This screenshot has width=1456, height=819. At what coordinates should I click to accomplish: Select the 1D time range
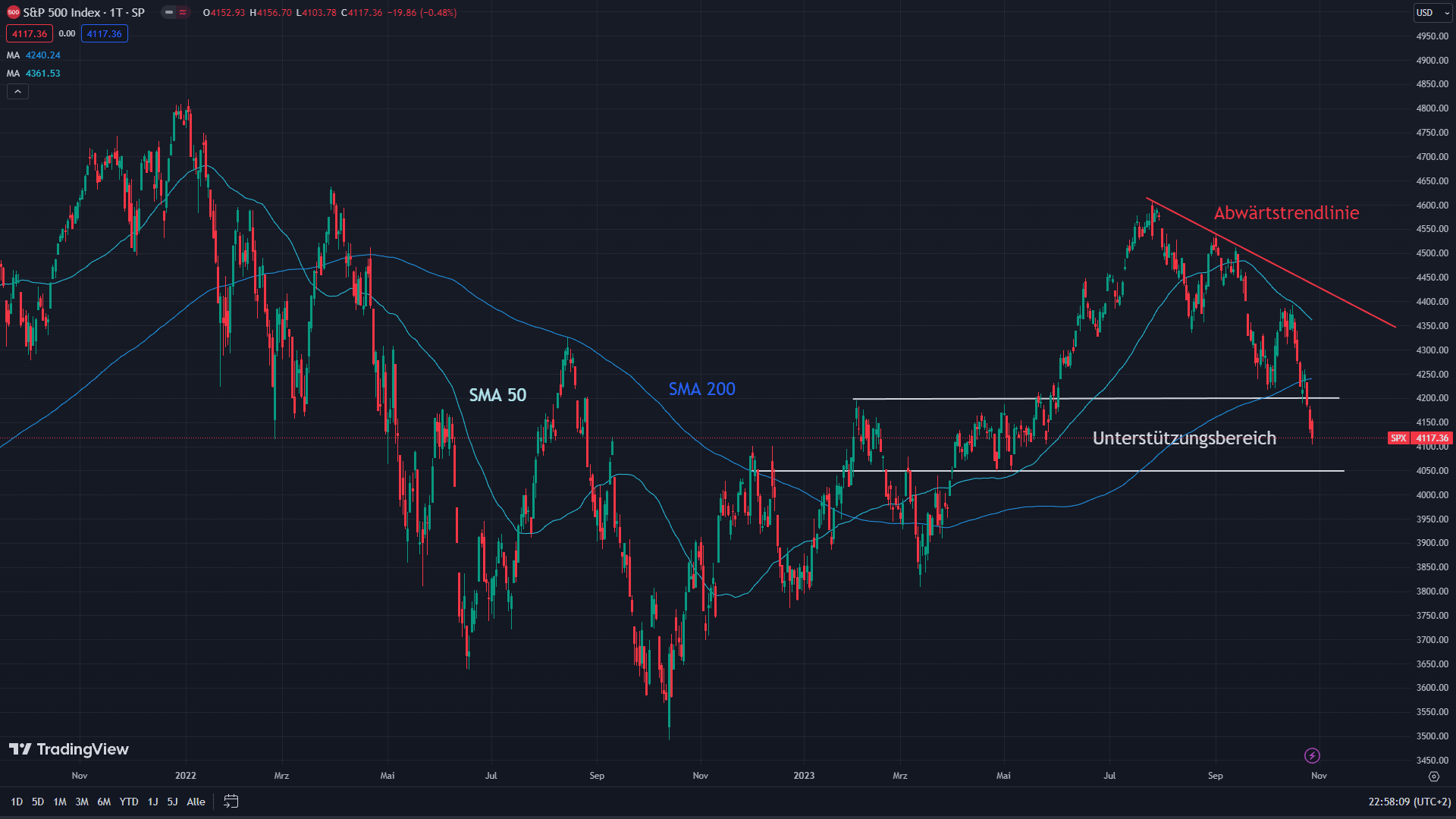click(17, 802)
